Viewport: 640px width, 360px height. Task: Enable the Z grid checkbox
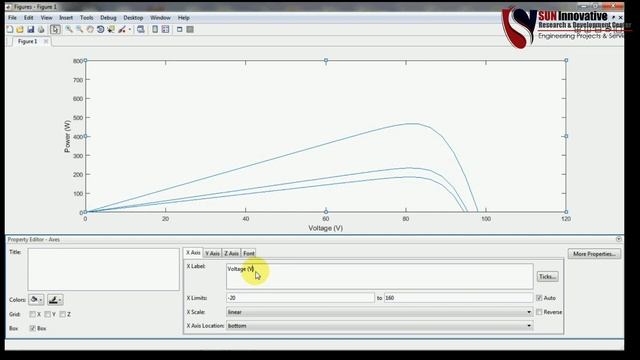click(62, 314)
